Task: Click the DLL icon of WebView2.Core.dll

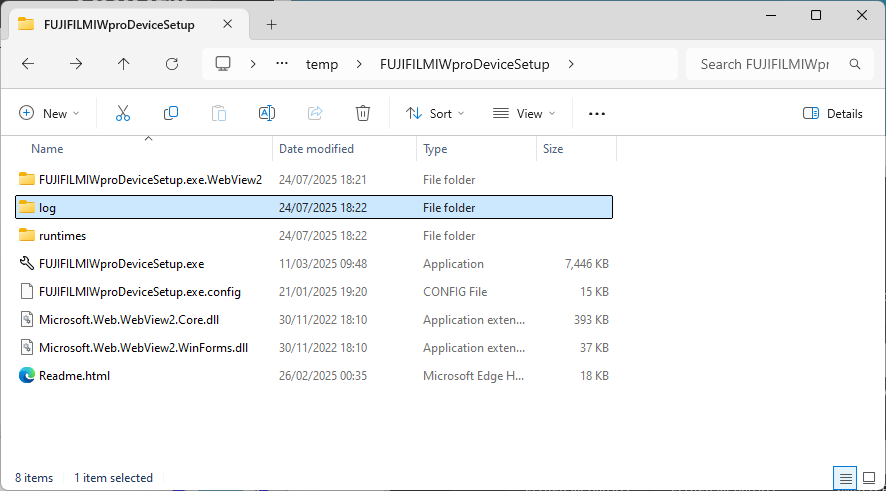Action: pos(27,319)
